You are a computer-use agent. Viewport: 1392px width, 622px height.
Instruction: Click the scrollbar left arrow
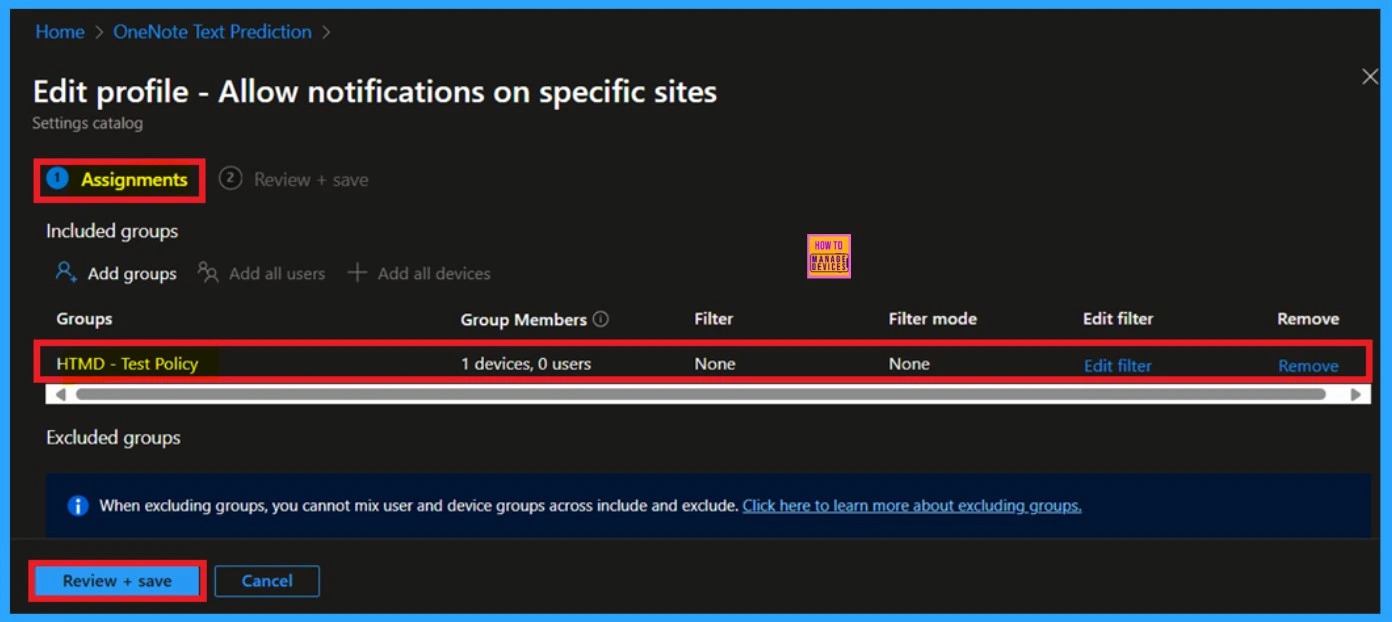click(x=60, y=394)
